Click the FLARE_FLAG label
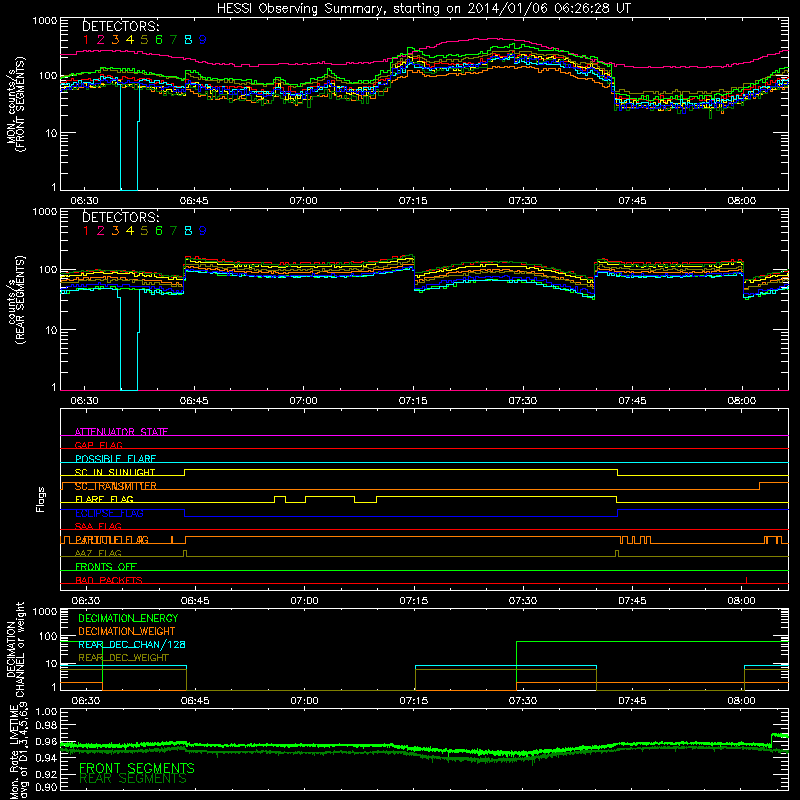The height and width of the screenshot is (800, 800). (x=104, y=499)
